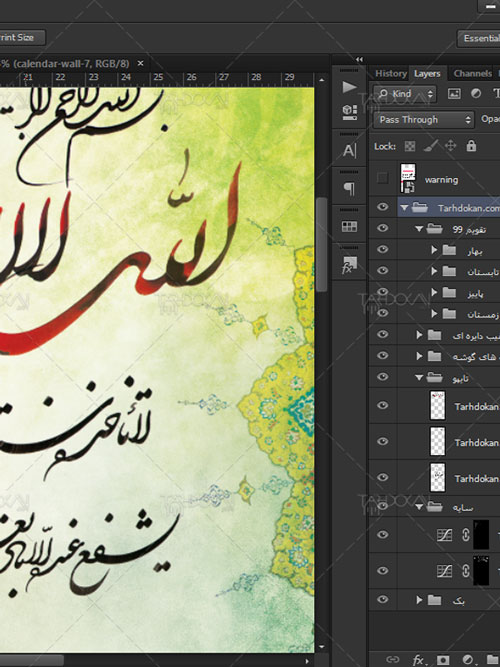The width and height of the screenshot is (500, 667).
Task: Hide the بهار folder visibility eye
Action: click(383, 249)
